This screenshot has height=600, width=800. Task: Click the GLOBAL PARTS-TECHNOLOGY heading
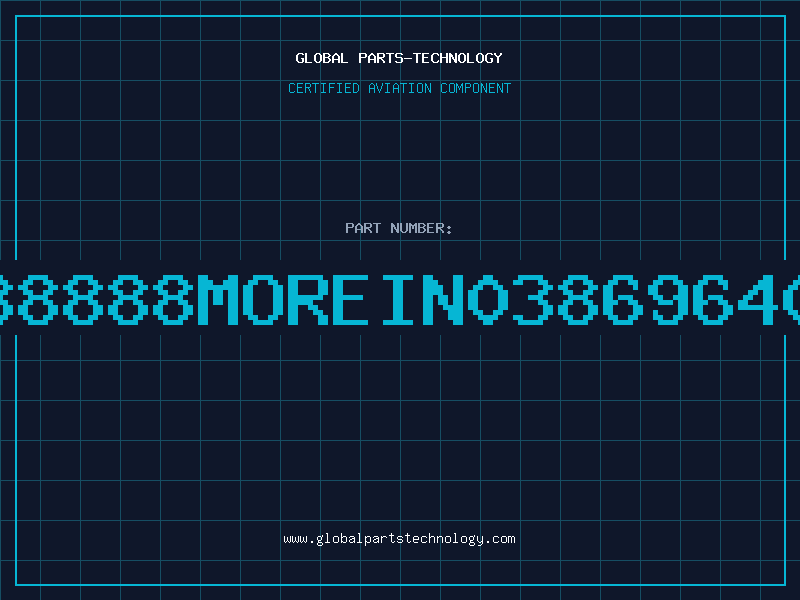click(x=399, y=58)
